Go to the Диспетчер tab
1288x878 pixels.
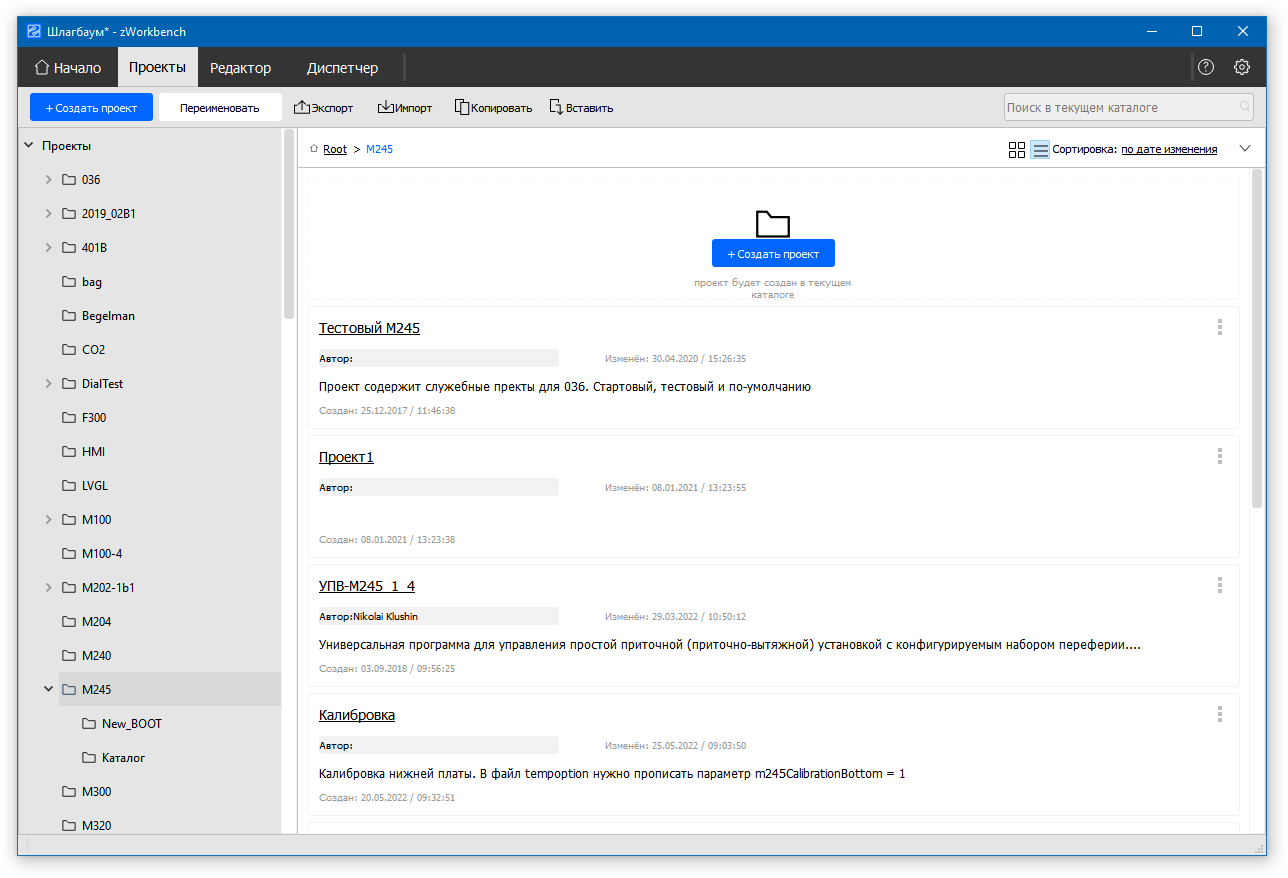coord(342,68)
